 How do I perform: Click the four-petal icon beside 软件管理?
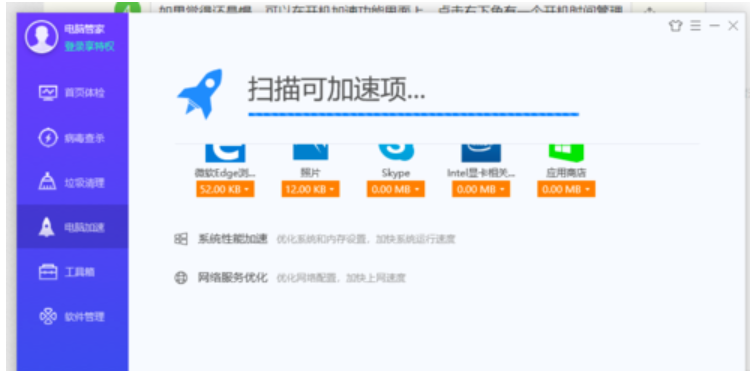pyautogui.click(x=48, y=316)
